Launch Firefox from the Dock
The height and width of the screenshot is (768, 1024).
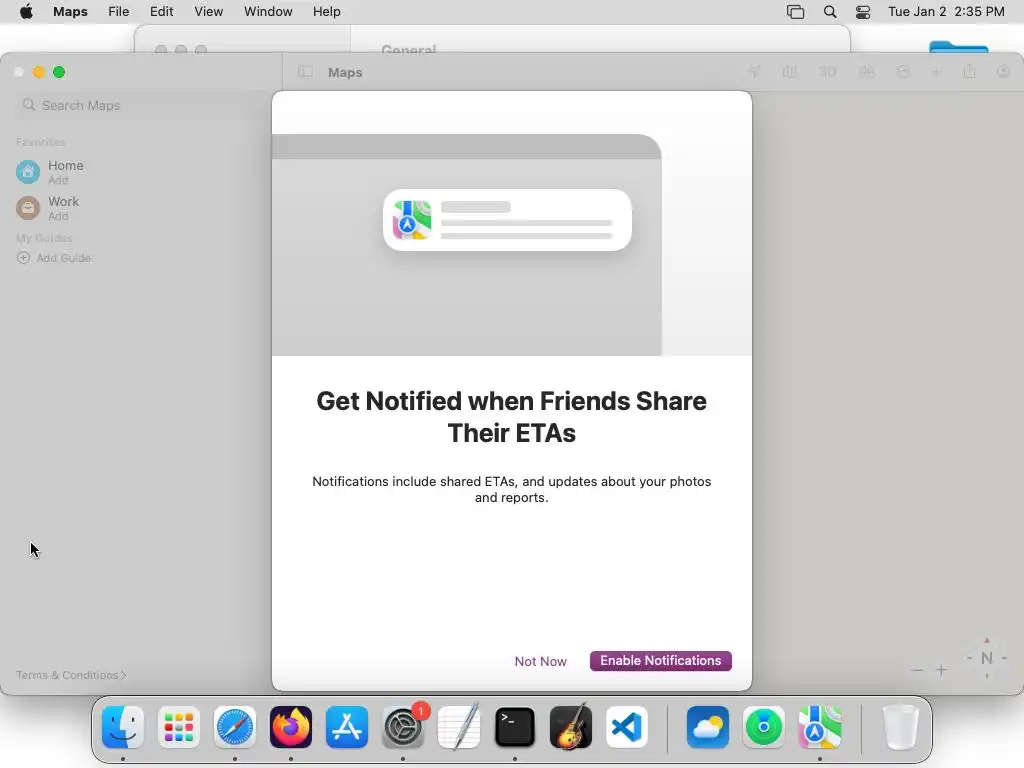tap(291, 727)
